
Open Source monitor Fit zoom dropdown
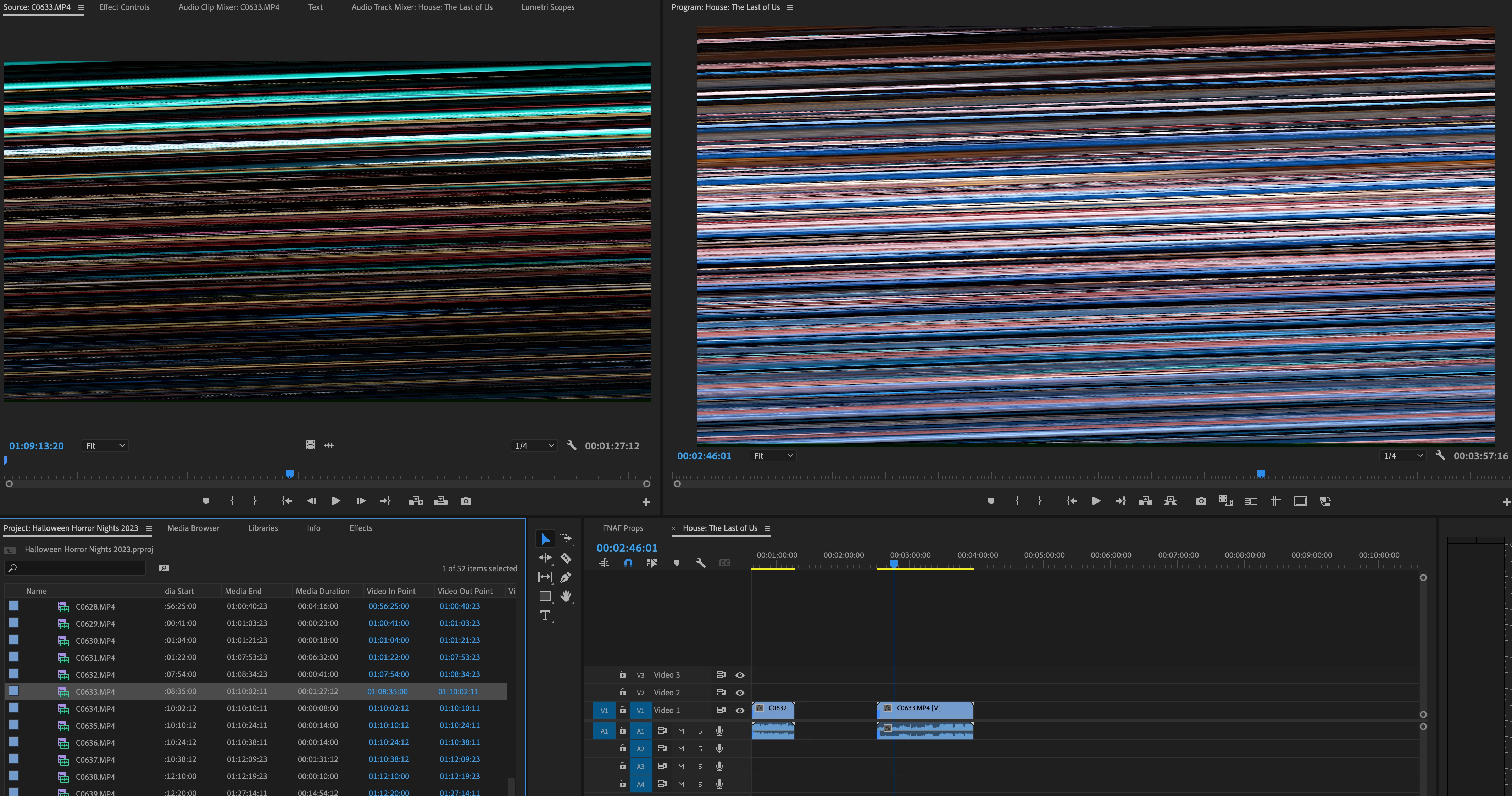[105, 446]
